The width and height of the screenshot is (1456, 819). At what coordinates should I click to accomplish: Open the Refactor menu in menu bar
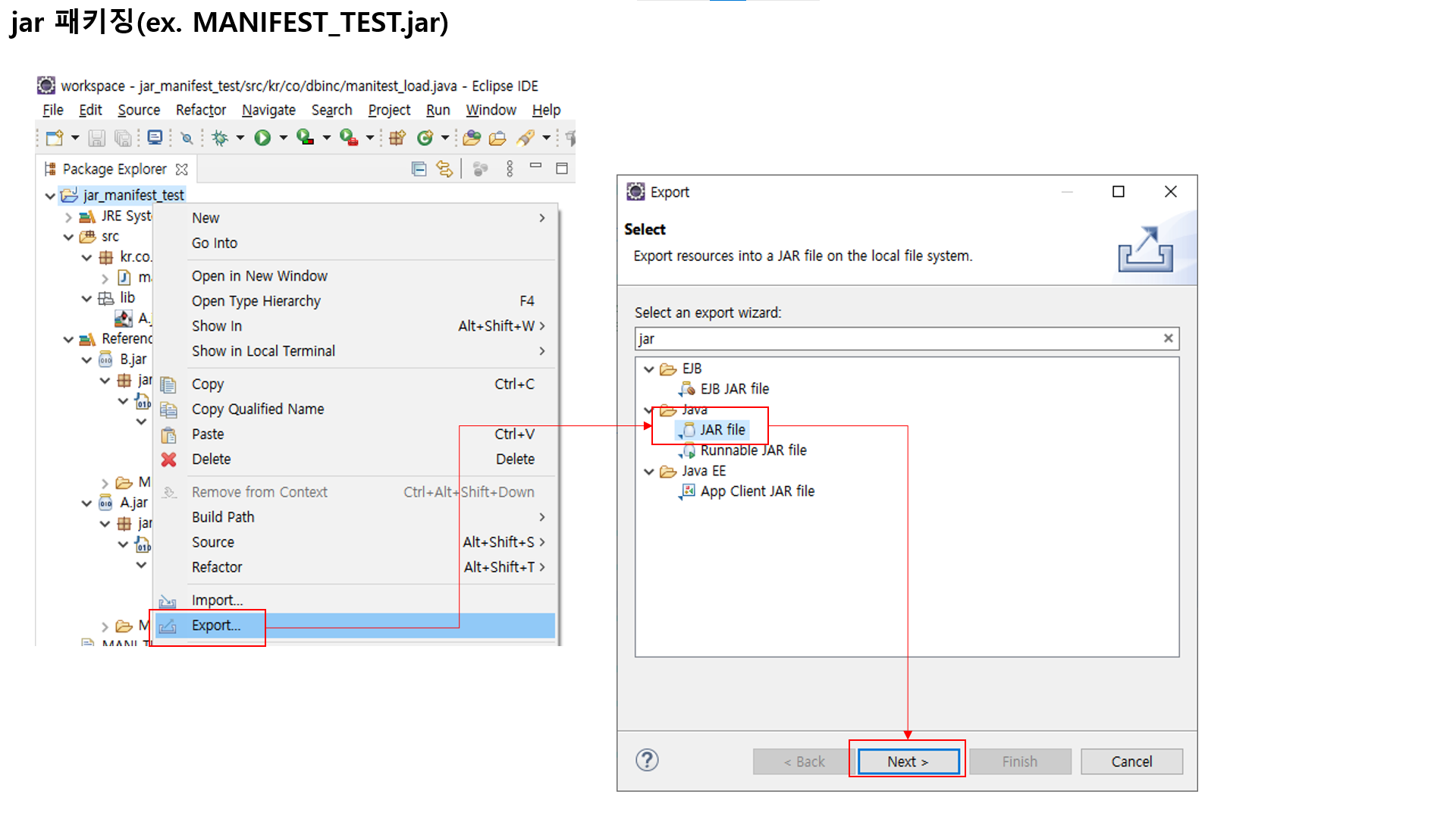[200, 111]
